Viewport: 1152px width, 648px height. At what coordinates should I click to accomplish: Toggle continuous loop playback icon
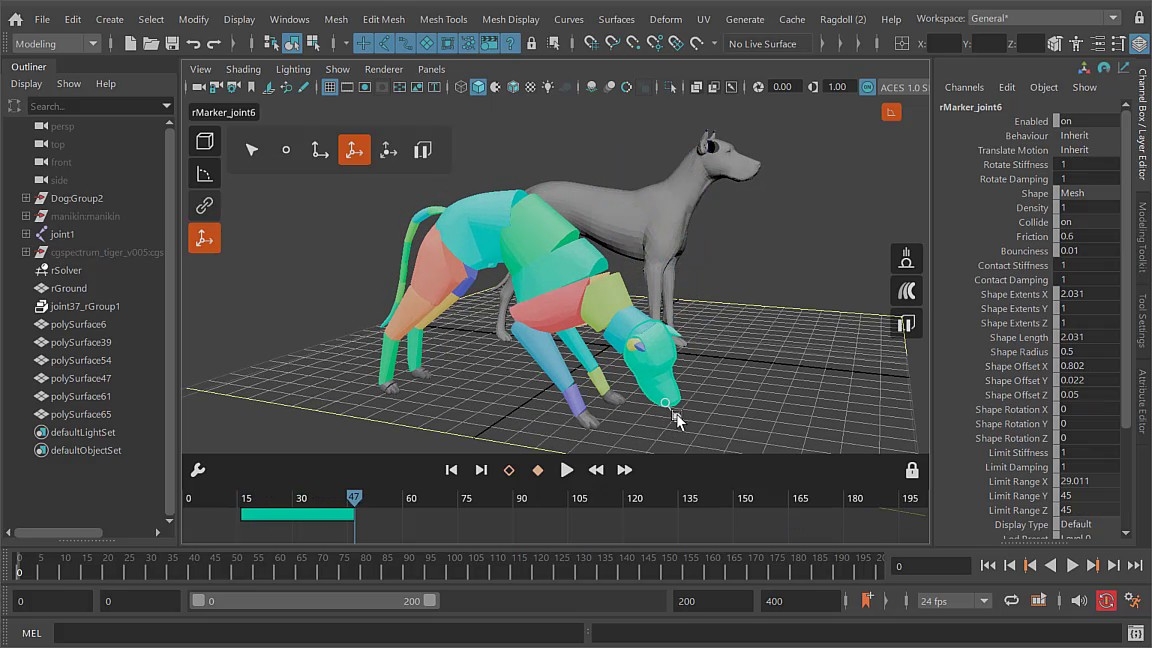[1011, 601]
